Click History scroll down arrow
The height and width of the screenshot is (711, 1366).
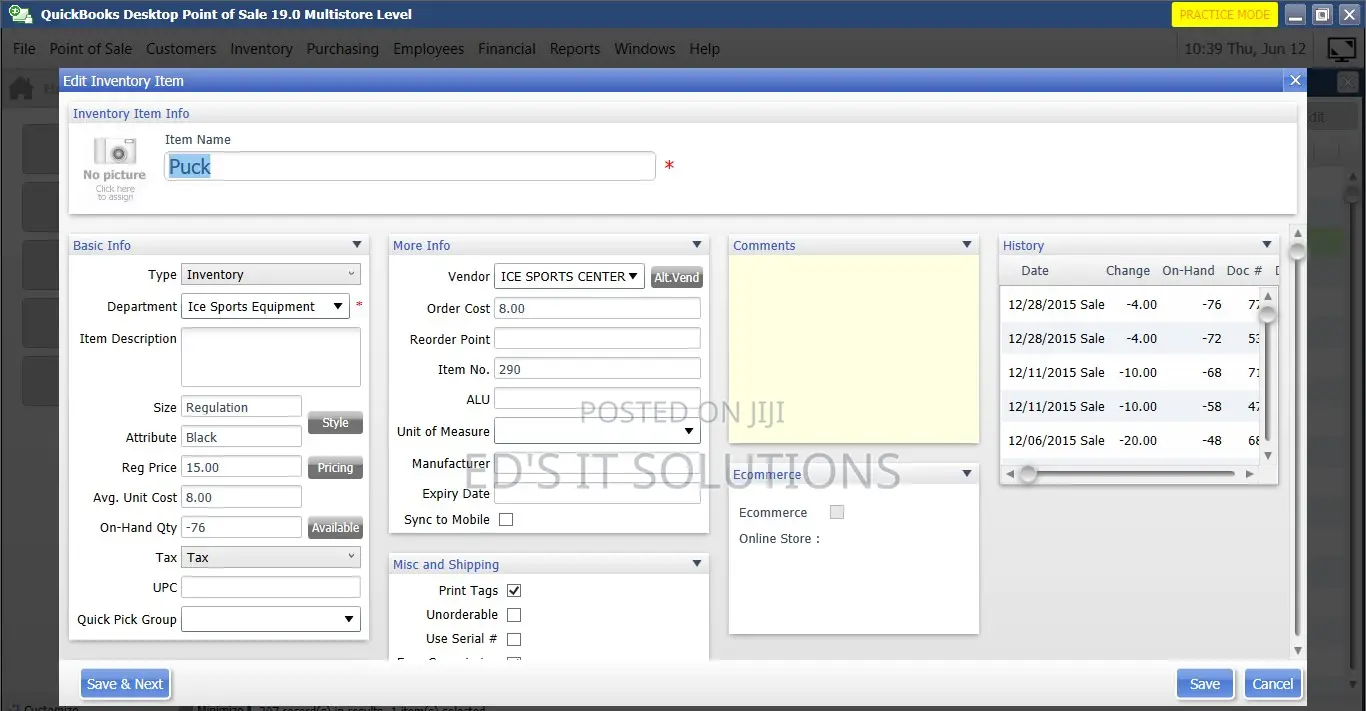point(1268,455)
